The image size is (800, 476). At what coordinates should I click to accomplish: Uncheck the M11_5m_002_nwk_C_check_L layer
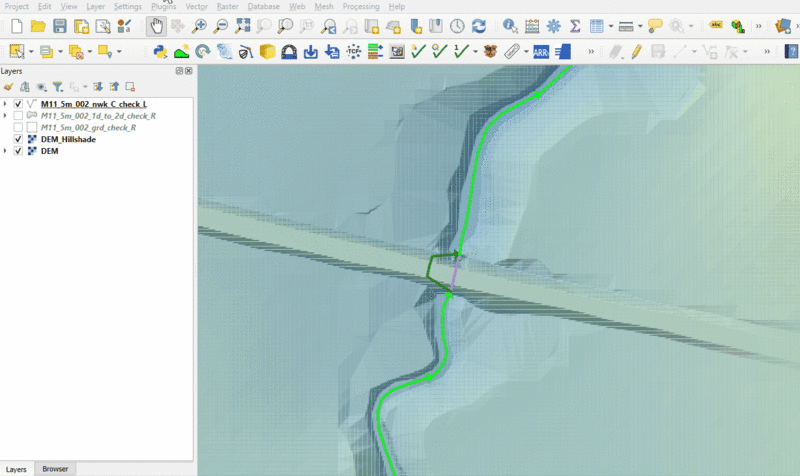pyautogui.click(x=19, y=104)
